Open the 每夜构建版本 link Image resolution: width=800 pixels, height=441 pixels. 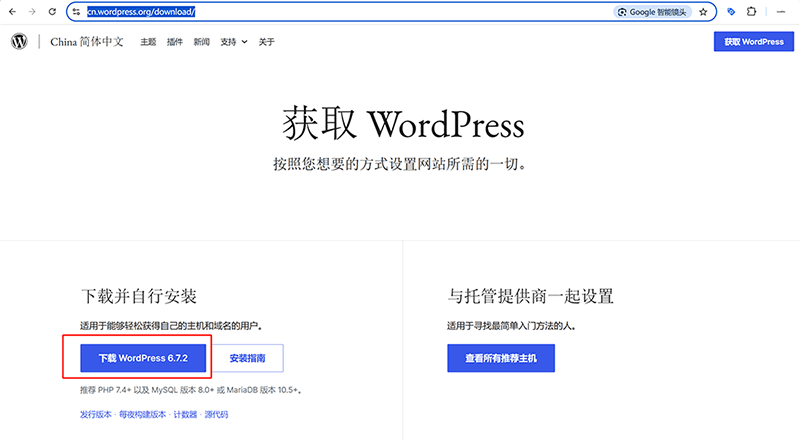(142, 414)
